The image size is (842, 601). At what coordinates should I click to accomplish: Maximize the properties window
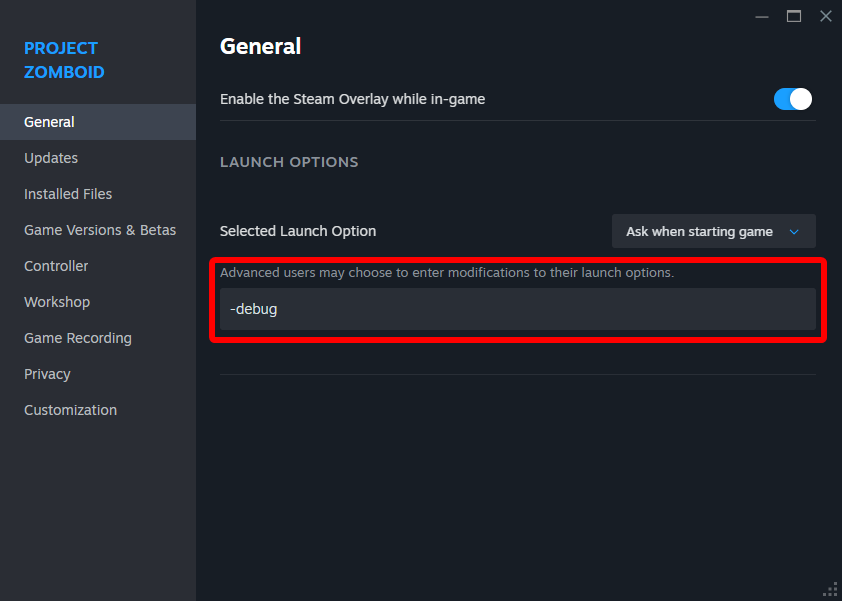pos(794,16)
